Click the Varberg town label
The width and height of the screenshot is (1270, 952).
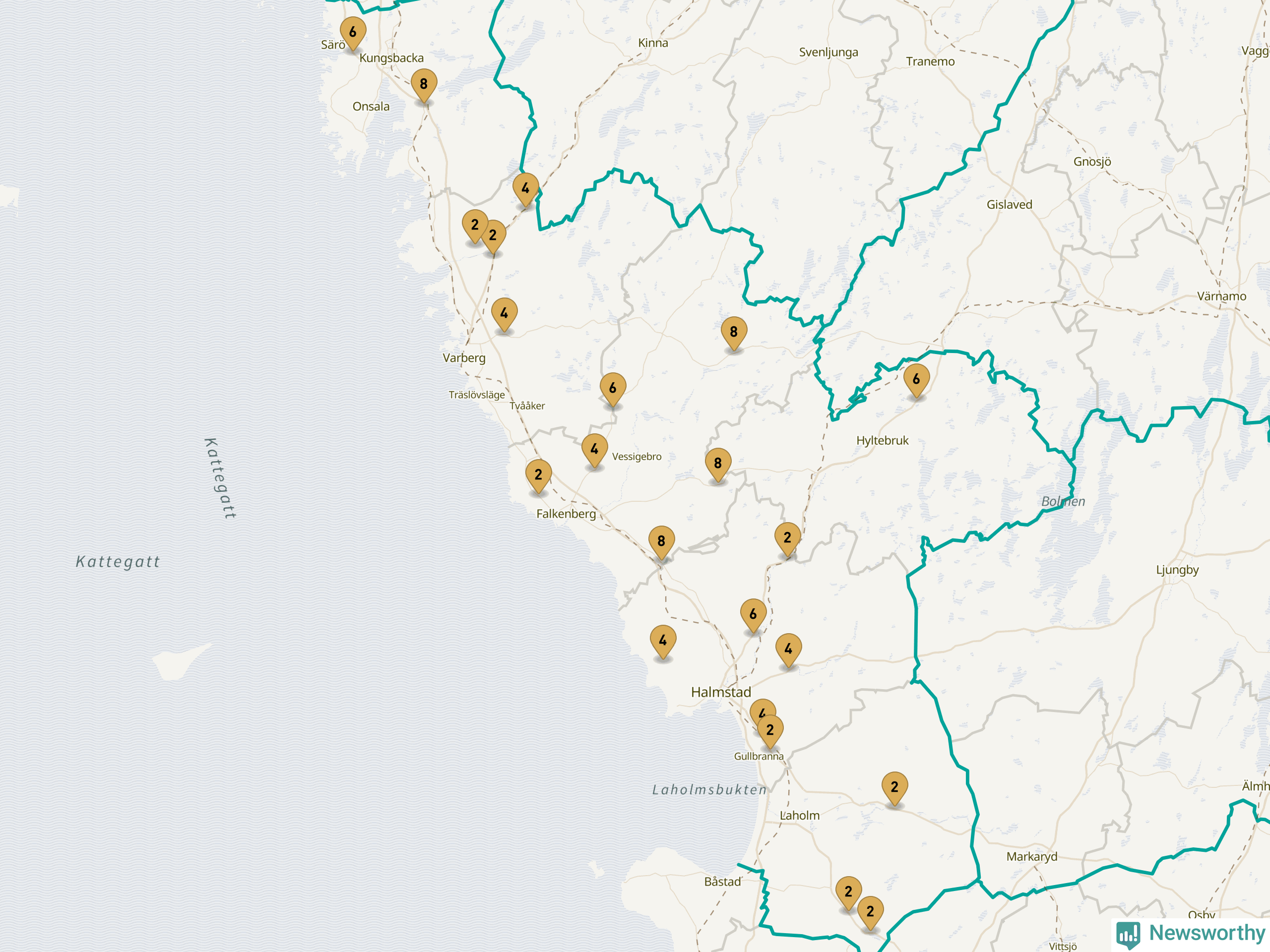coord(464,358)
